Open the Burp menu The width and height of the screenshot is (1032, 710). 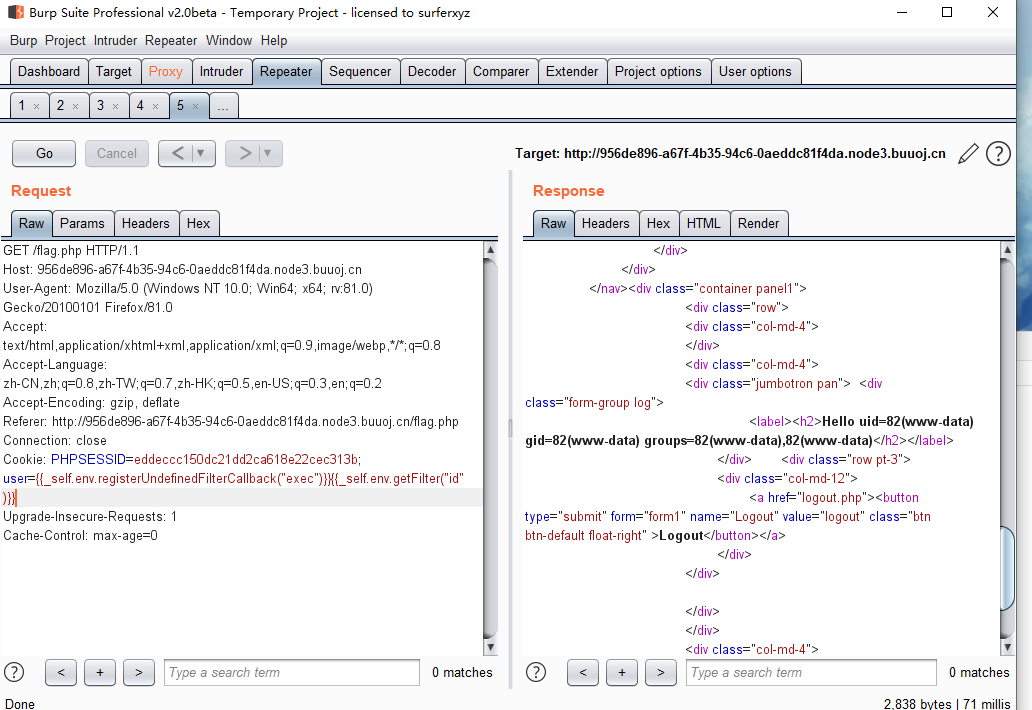24,41
